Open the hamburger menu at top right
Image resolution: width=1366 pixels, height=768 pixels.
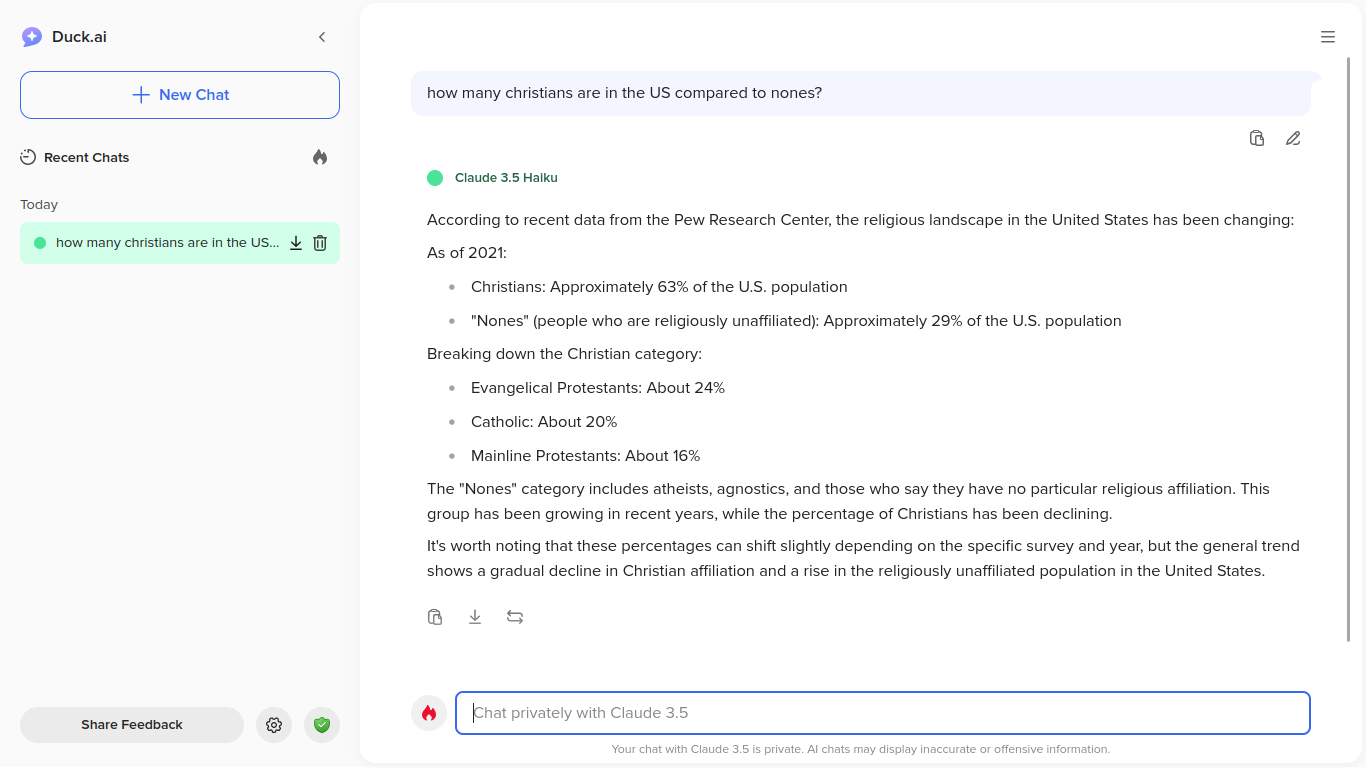click(1328, 37)
